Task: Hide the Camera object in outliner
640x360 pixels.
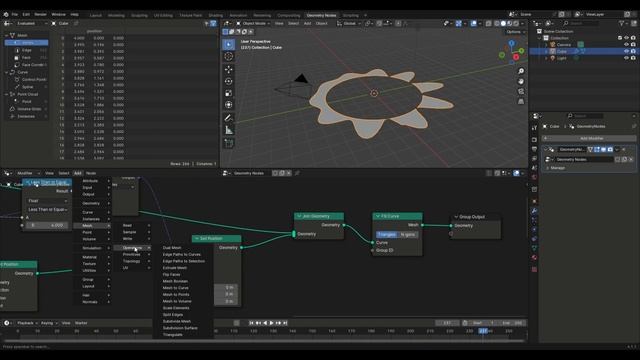Action: [x=626, y=44]
